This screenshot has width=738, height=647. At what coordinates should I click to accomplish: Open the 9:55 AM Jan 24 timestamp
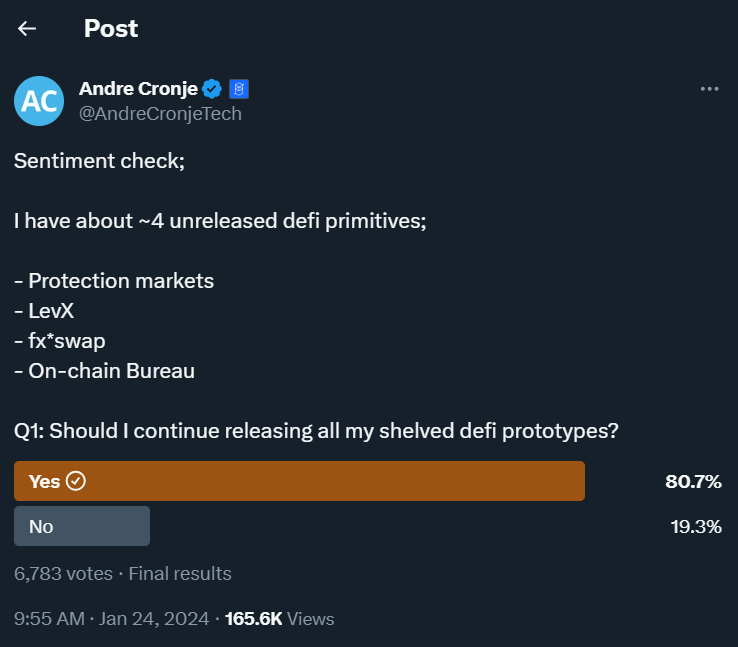pyautogui.click(x=111, y=619)
